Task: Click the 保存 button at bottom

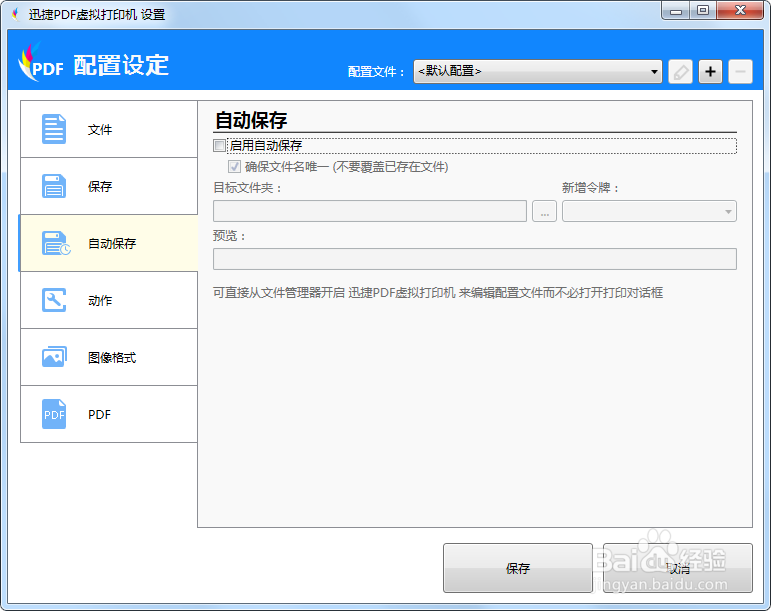Action: click(x=518, y=568)
